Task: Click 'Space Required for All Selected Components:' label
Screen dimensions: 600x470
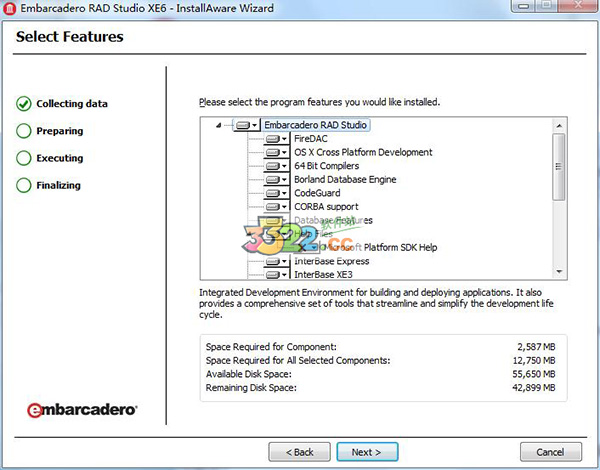Action: pos(298,361)
